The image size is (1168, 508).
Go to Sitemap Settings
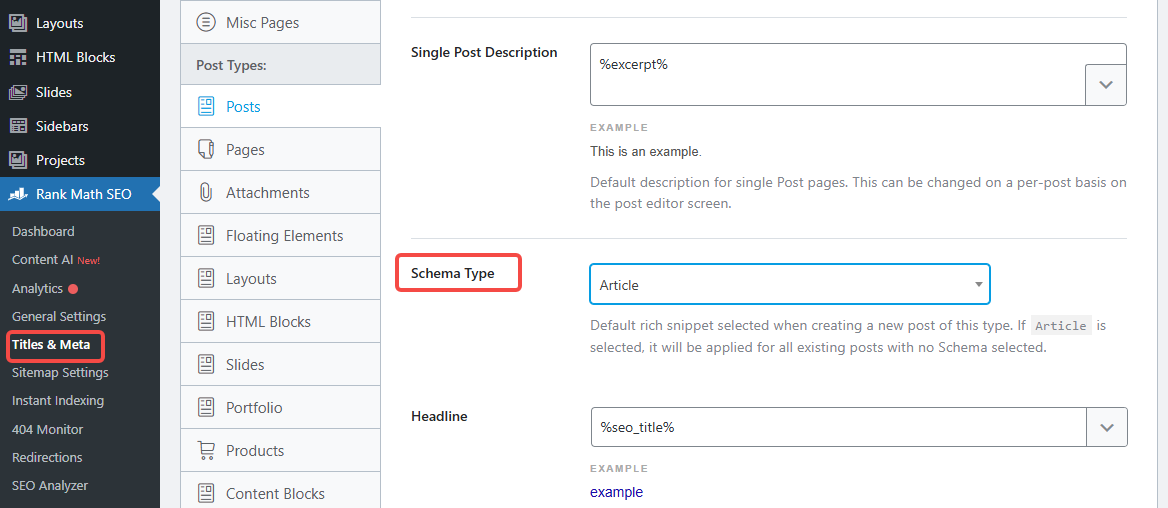pyautogui.click(x=60, y=372)
